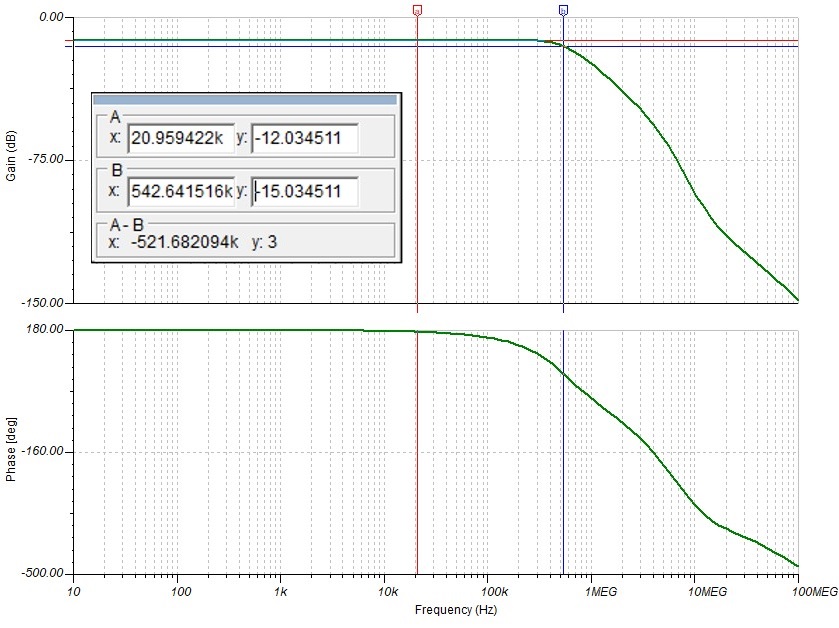Click the 10k tick label on frequency axis

point(384,592)
